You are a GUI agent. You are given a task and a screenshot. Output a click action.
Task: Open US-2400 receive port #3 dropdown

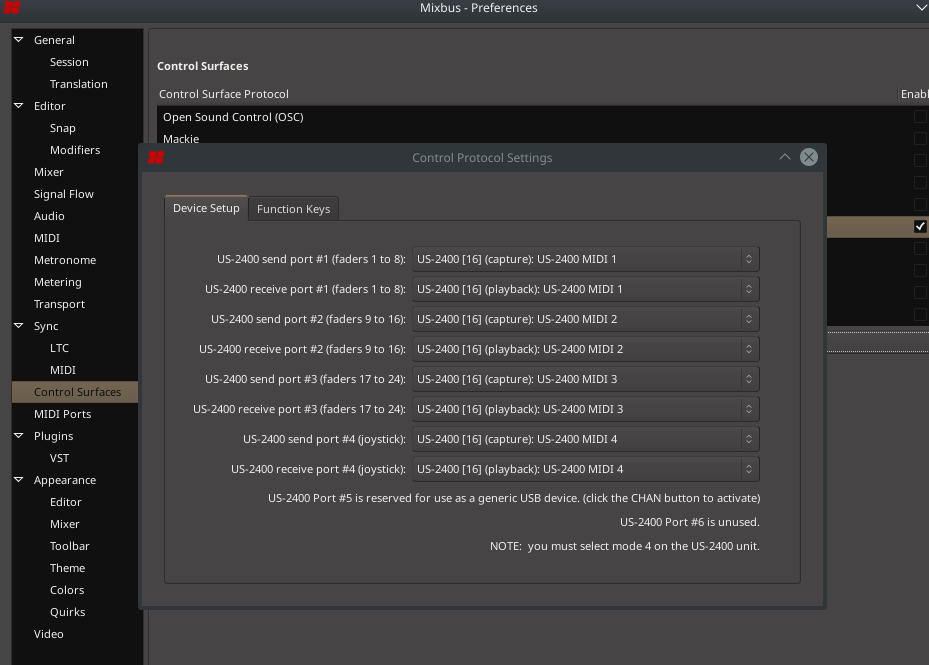[585, 409]
